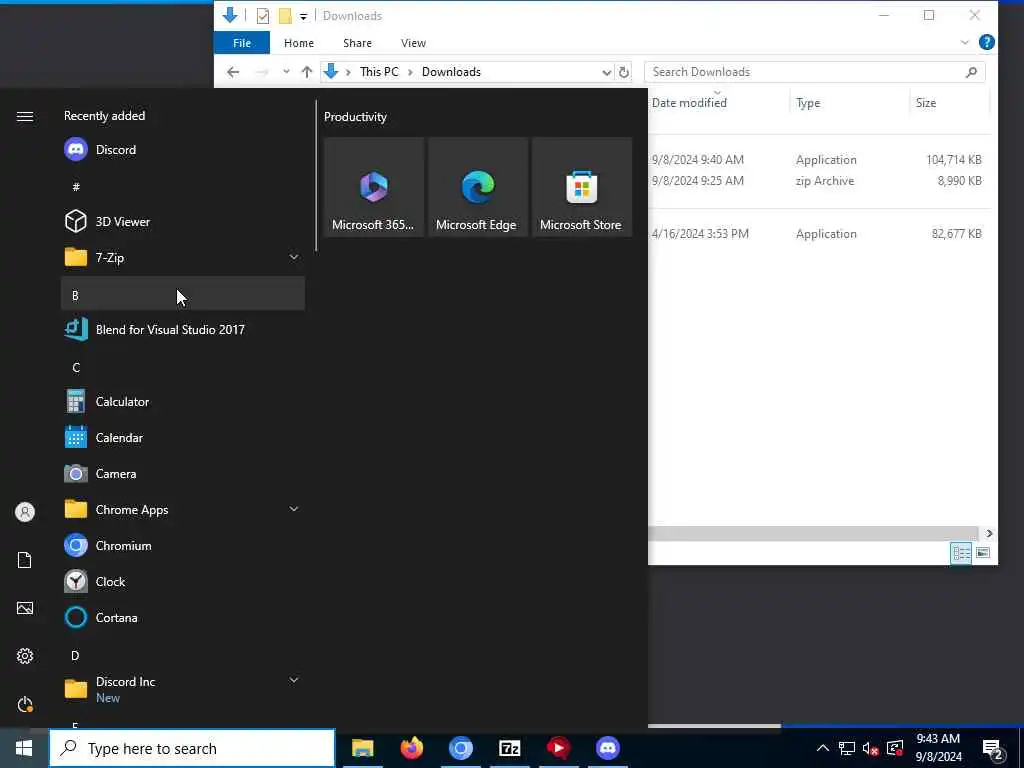Jump to letter C in app list
1024x768 pixels.
(x=183, y=367)
